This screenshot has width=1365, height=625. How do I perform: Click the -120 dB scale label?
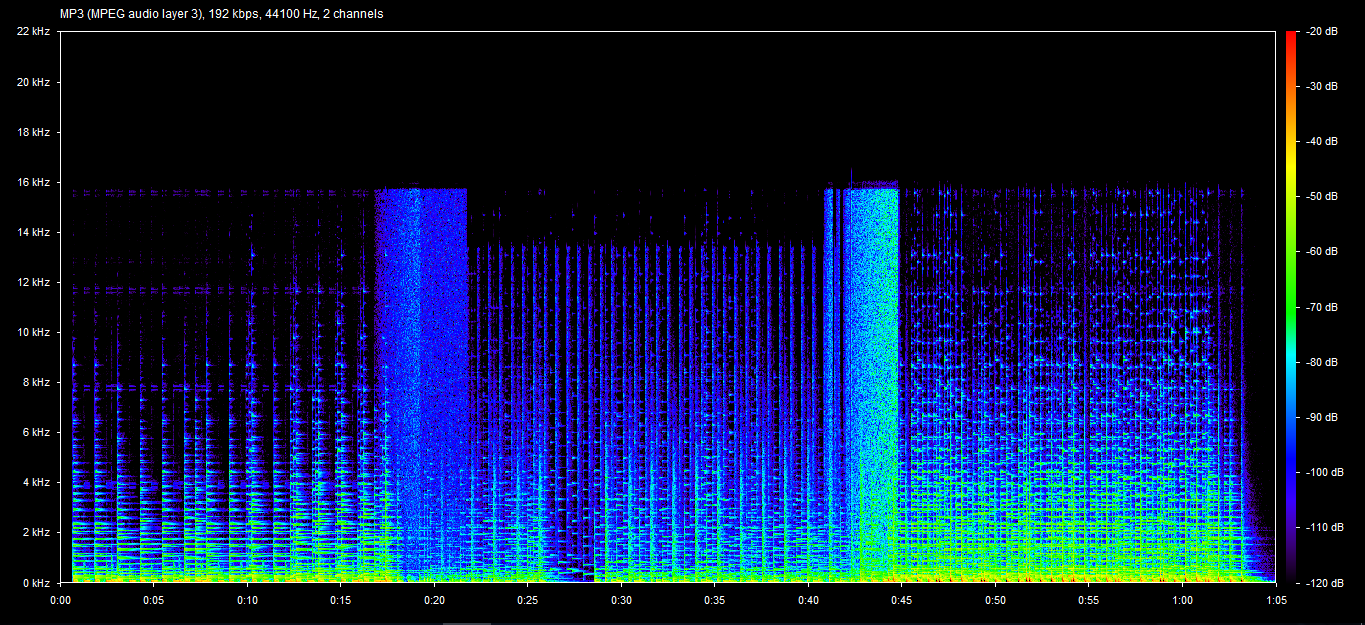1322,582
